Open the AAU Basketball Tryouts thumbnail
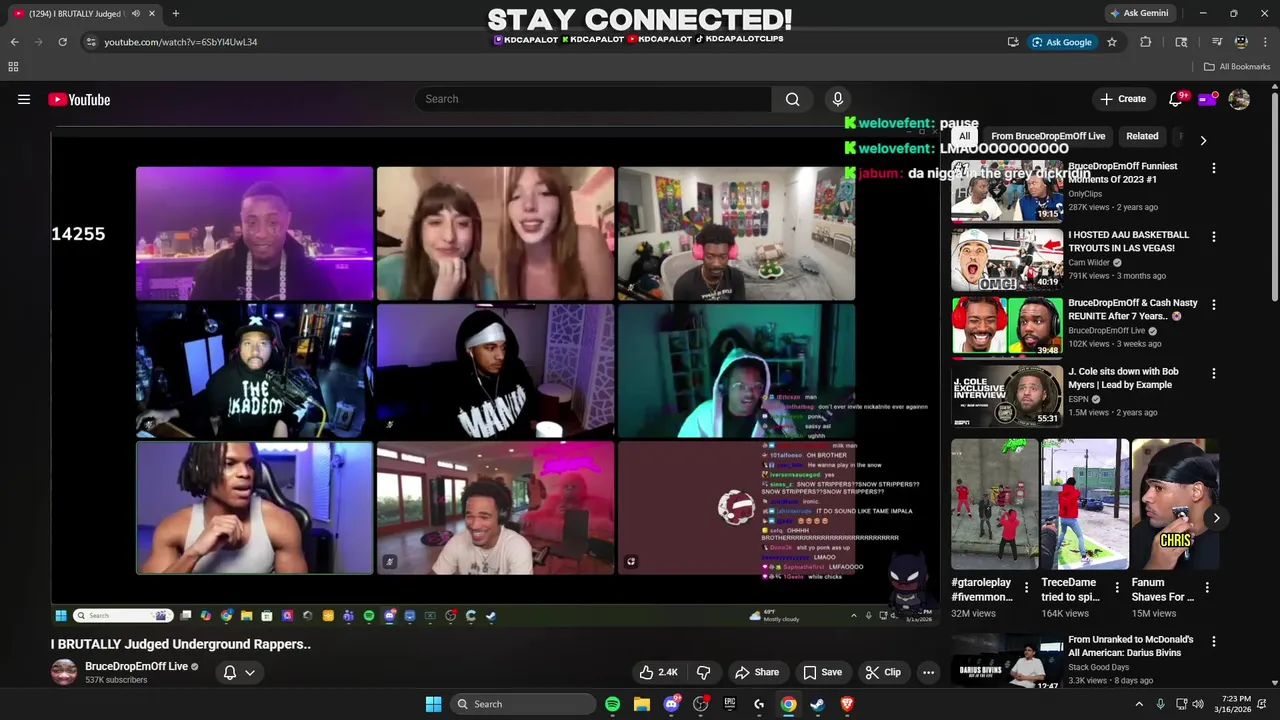 coord(1007,259)
